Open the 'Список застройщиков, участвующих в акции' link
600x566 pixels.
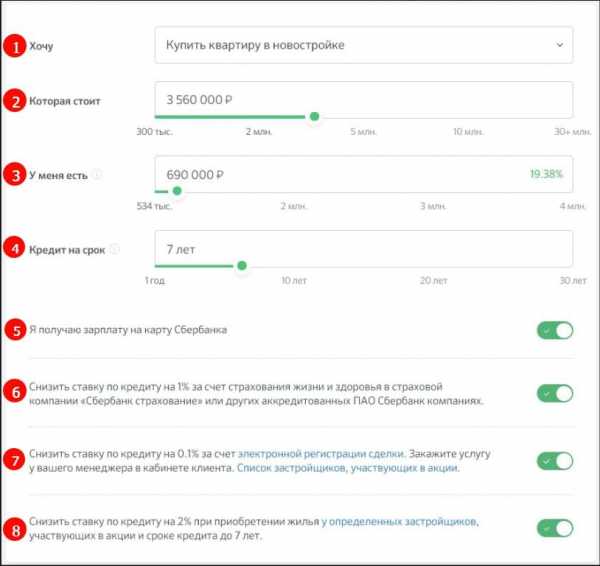pos(347,468)
